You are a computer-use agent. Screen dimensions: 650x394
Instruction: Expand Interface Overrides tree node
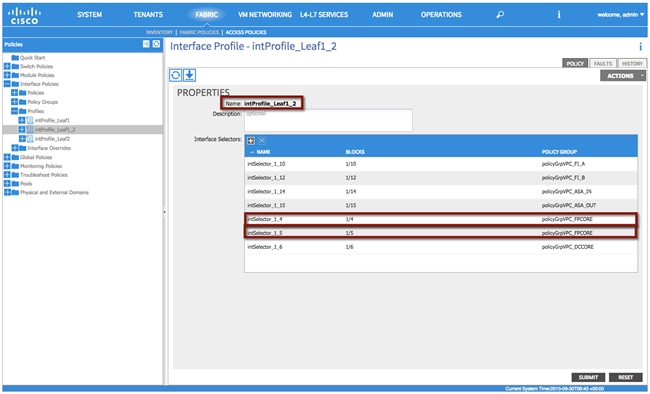point(15,148)
